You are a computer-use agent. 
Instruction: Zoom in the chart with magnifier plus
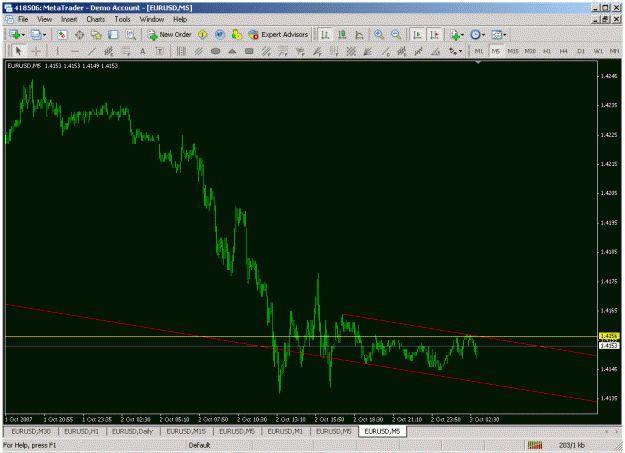point(379,35)
